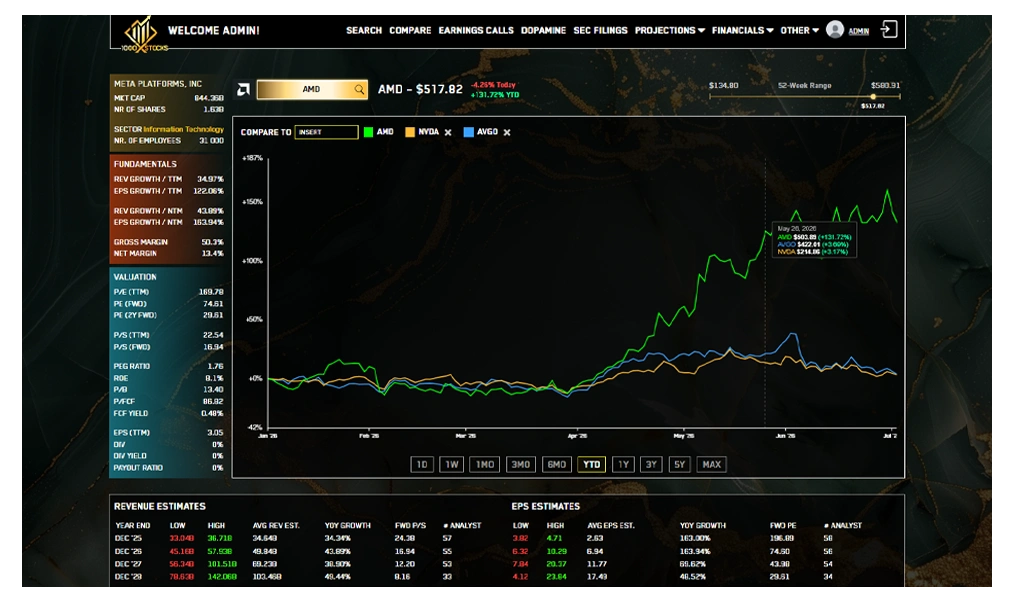
Task: Click the FCF Yield value 0.48%
Action: (x=212, y=414)
